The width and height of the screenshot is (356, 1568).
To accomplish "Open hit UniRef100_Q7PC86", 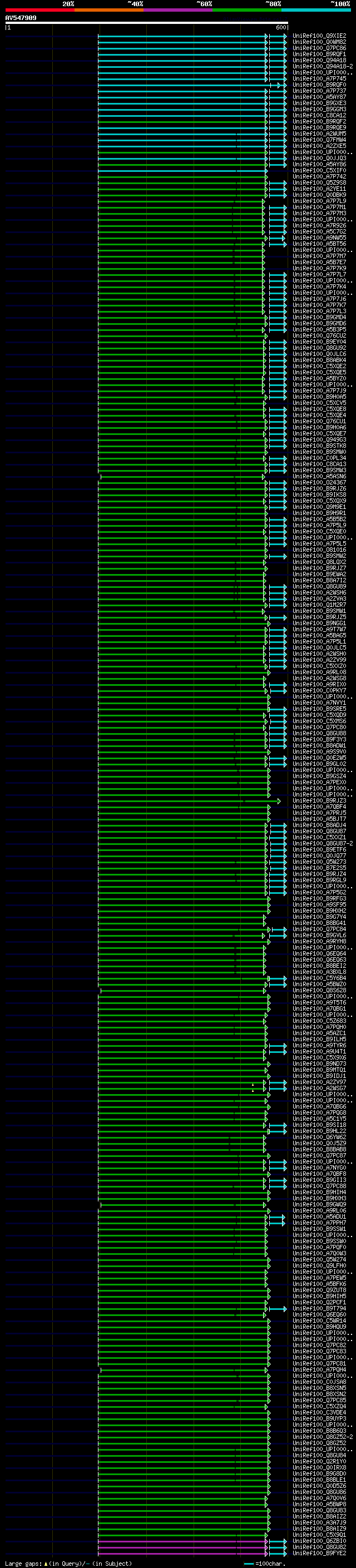I will 319,48.
